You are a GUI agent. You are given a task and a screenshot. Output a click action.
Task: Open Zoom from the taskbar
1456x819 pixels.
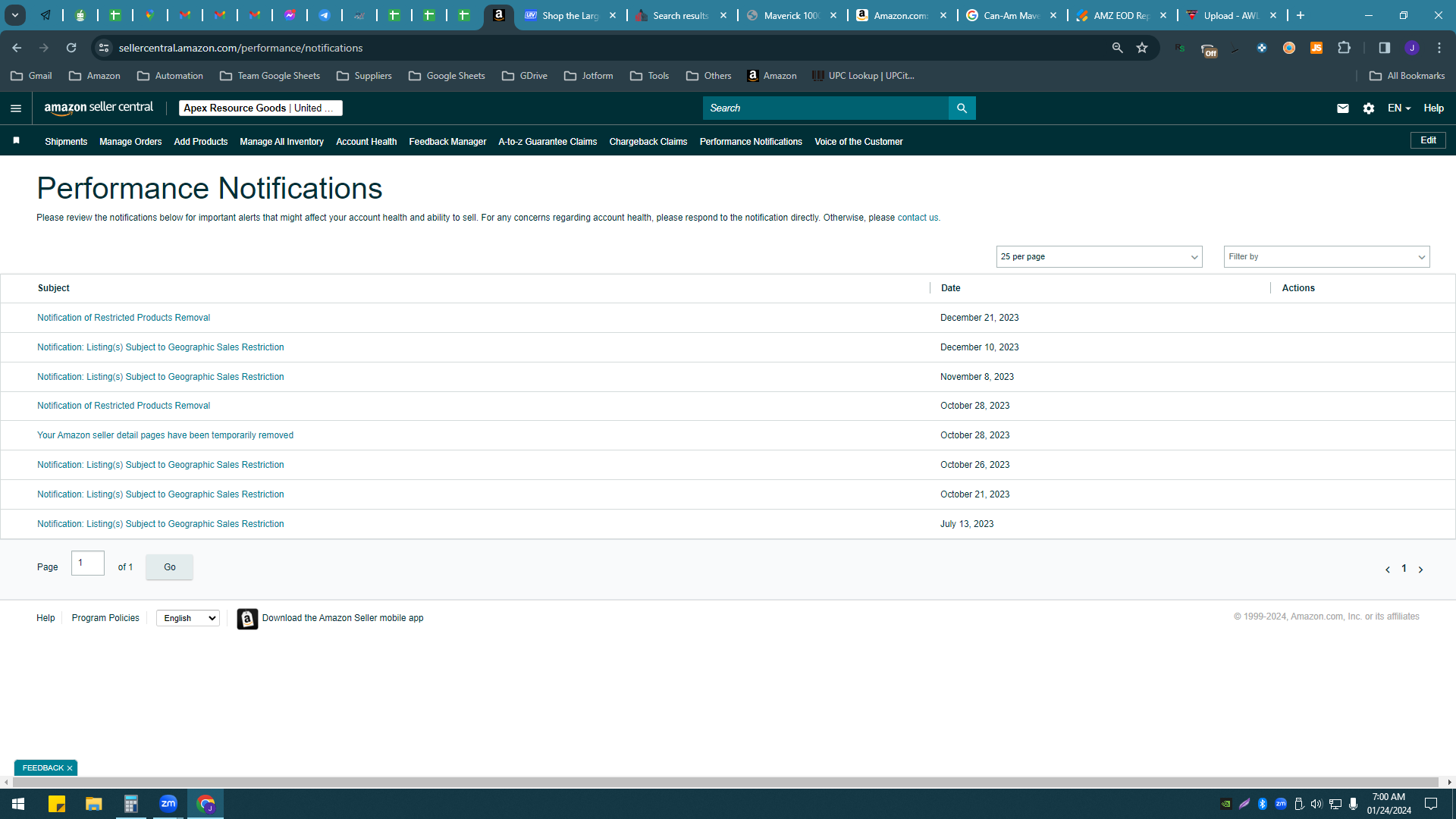tap(168, 804)
